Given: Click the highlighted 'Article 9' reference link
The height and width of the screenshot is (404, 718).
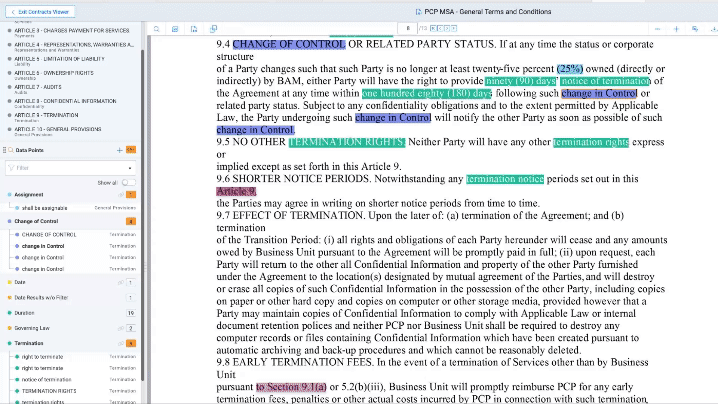Looking at the screenshot, I should (236, 191).
